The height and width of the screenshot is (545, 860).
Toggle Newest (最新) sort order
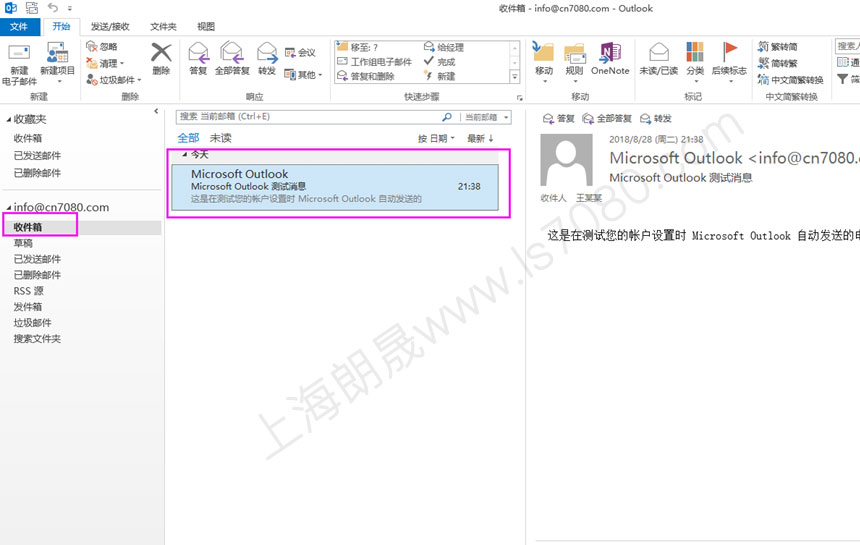(x=480, y=139)
